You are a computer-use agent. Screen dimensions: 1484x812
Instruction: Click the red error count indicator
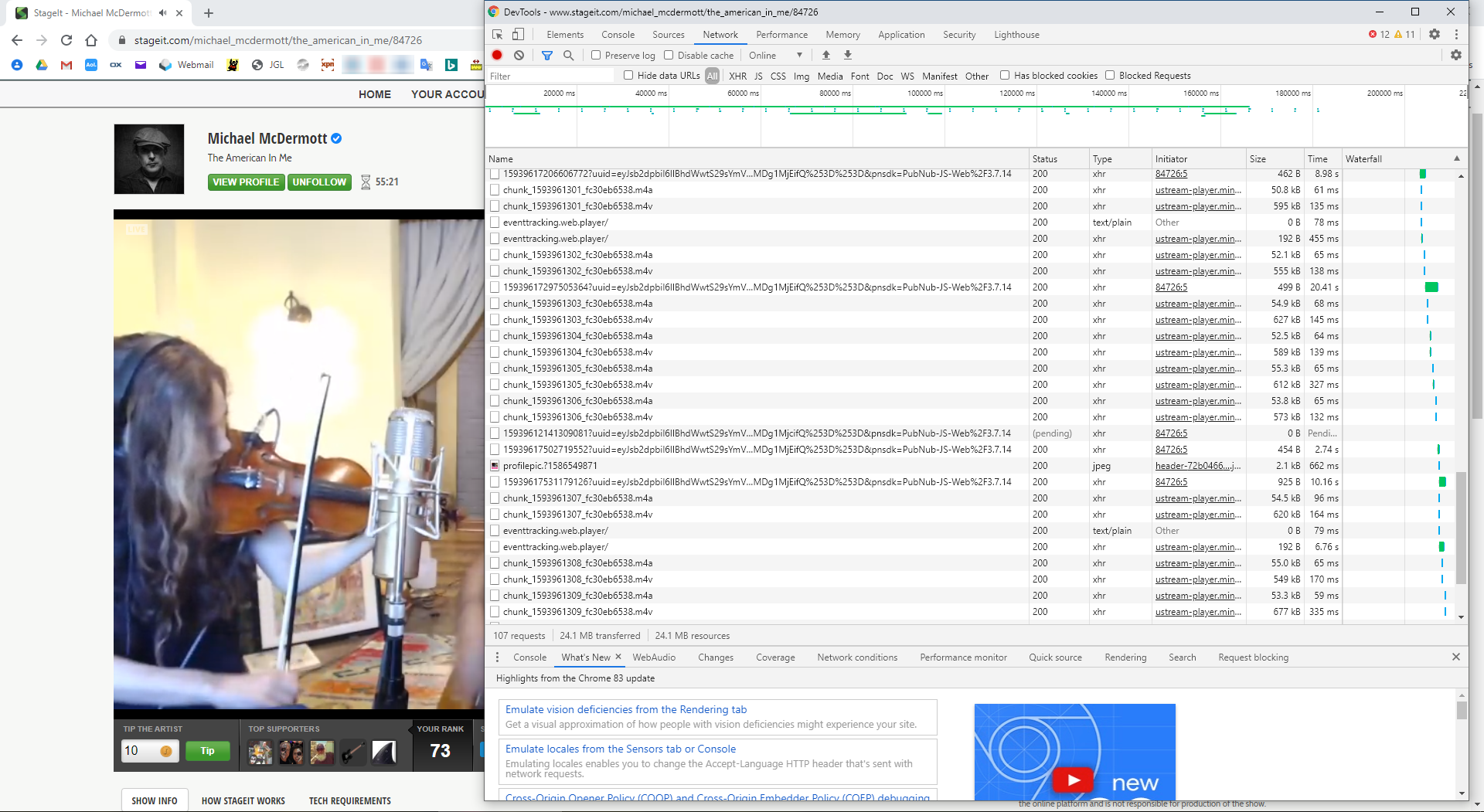(x=1379, y=35)
